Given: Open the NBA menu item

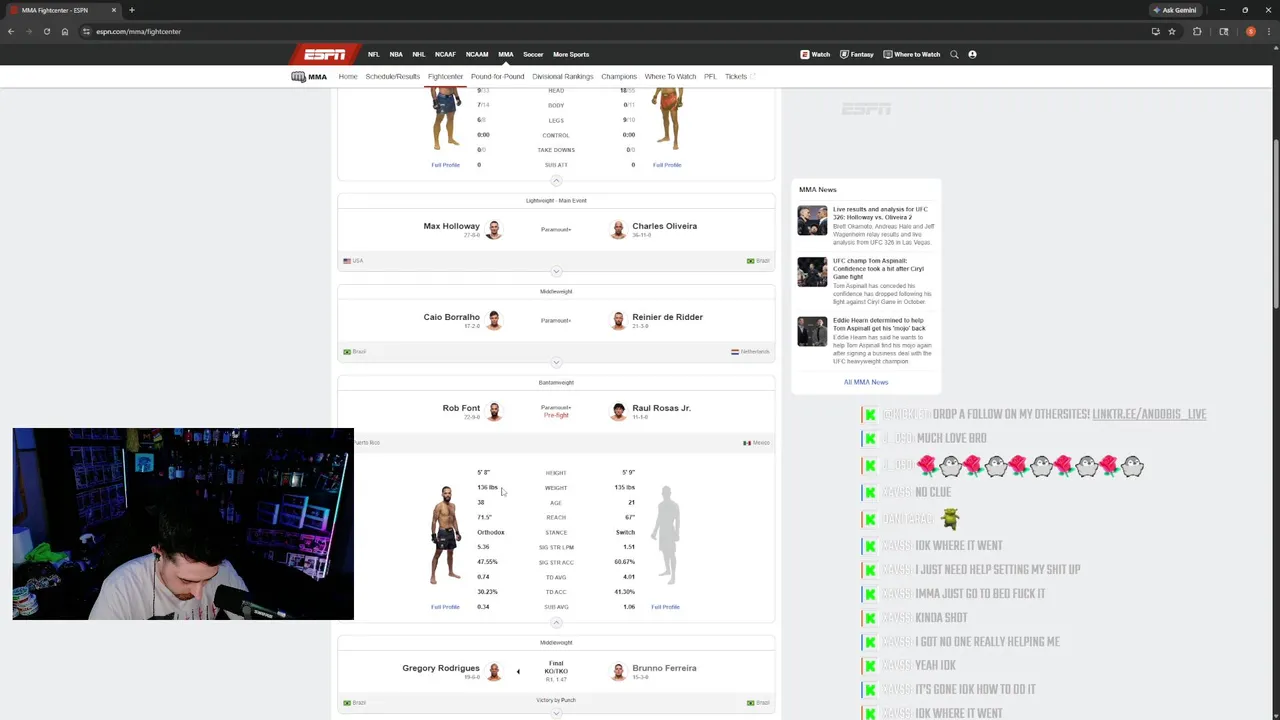Looking at the screenshot, I should click(396, 54).
